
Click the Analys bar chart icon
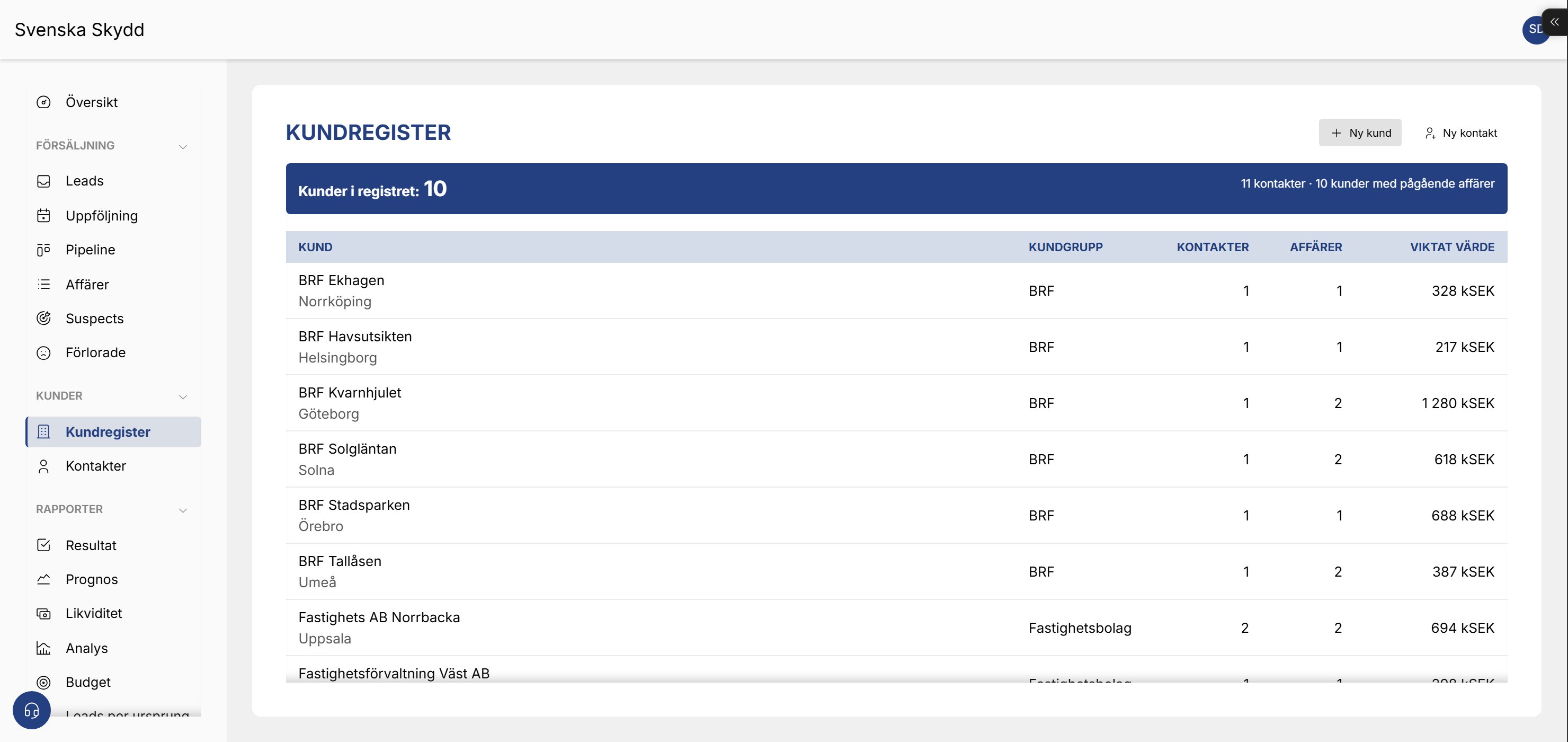[43, 648]
